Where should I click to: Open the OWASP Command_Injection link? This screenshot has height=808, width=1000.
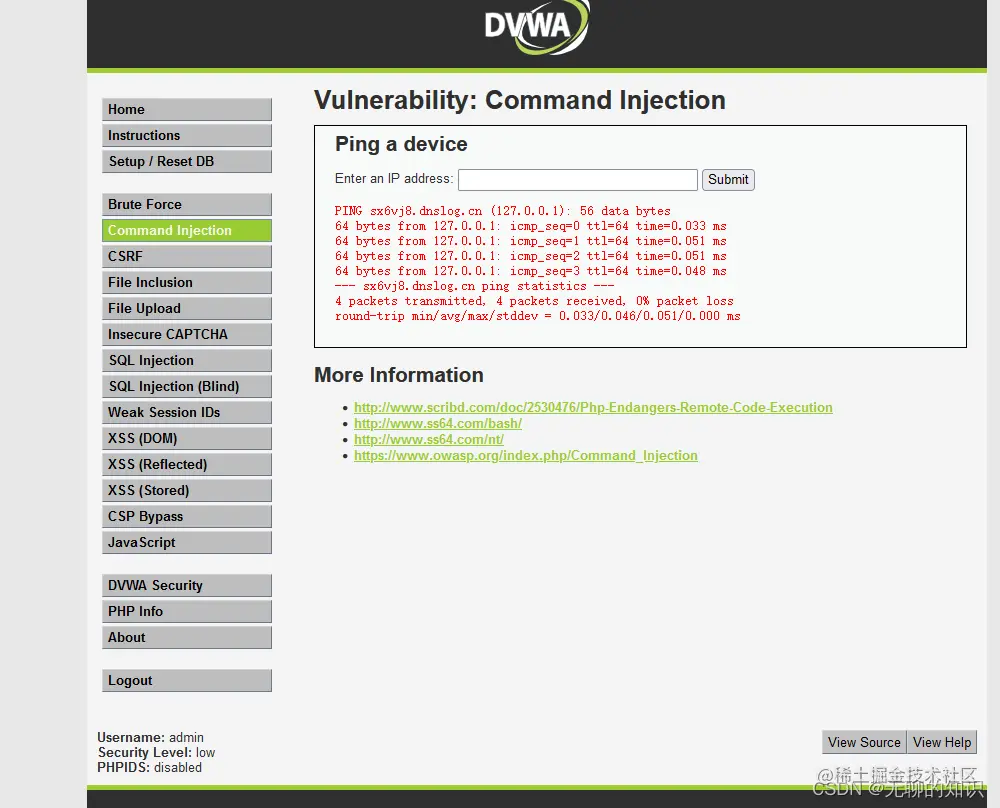coord(526,455)
